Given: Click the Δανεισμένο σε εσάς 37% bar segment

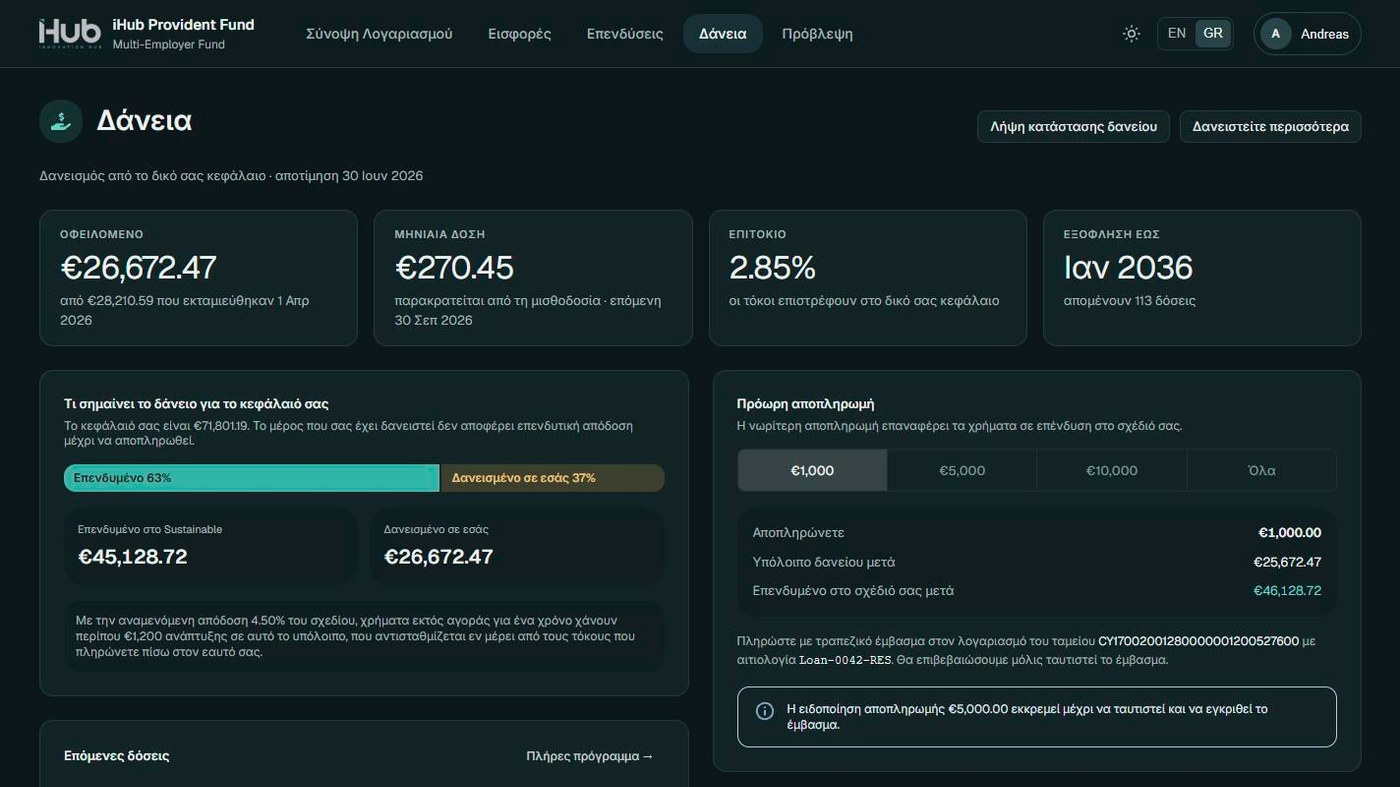Looking at the screenshot, I should 552,478.
